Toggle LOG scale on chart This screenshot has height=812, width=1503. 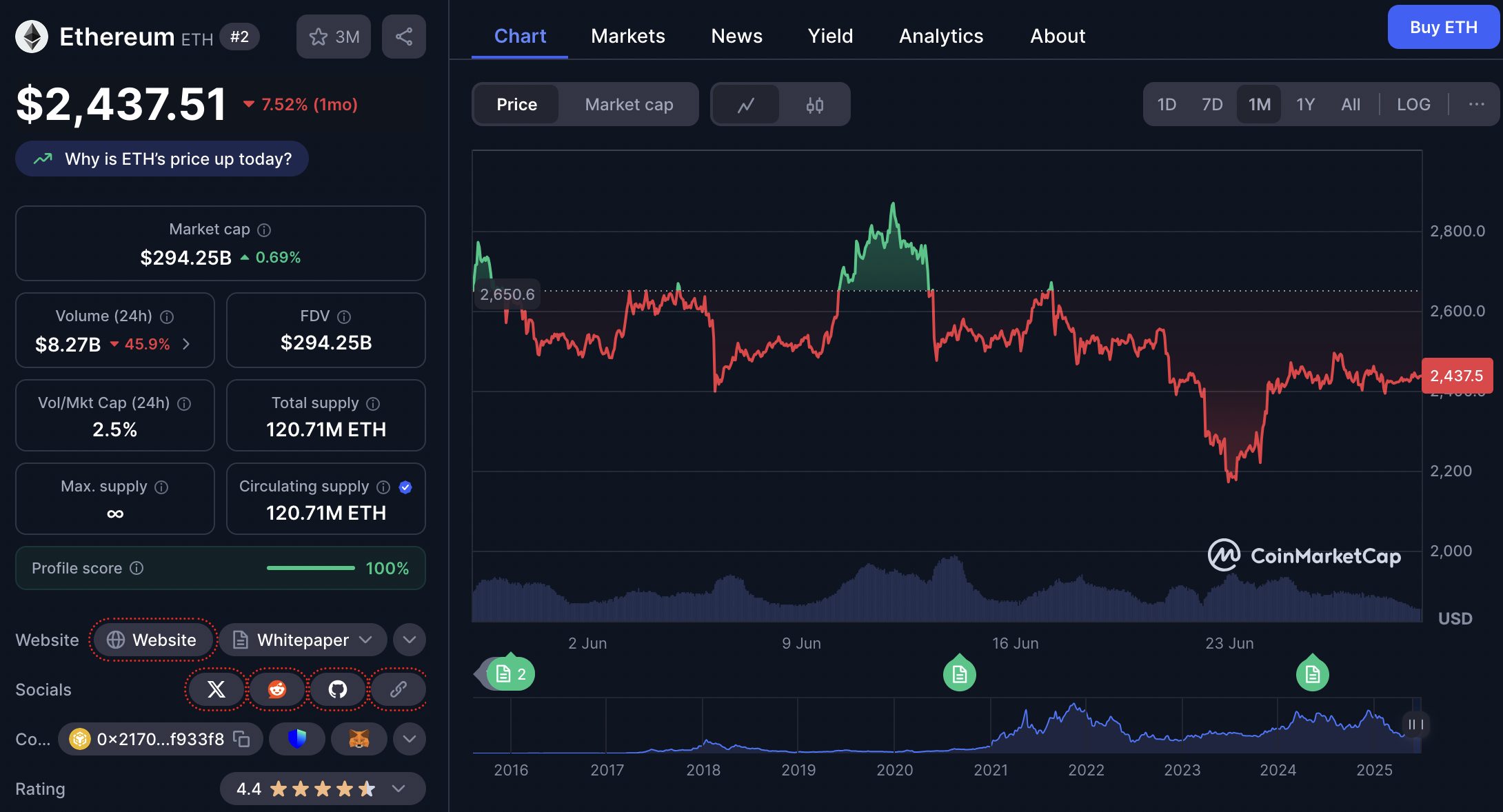point(1413,105)
